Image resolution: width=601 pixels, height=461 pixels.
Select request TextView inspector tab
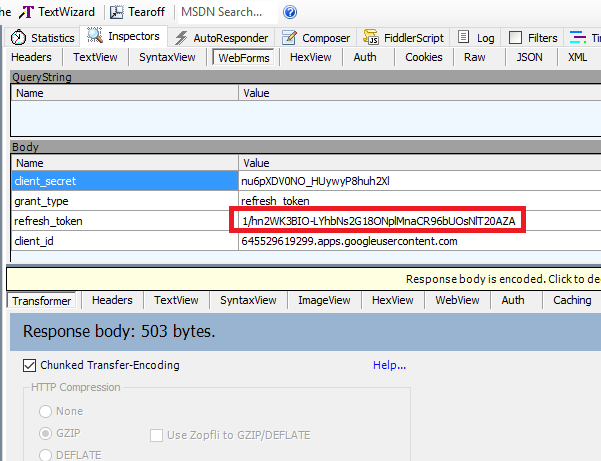point(95,57)
